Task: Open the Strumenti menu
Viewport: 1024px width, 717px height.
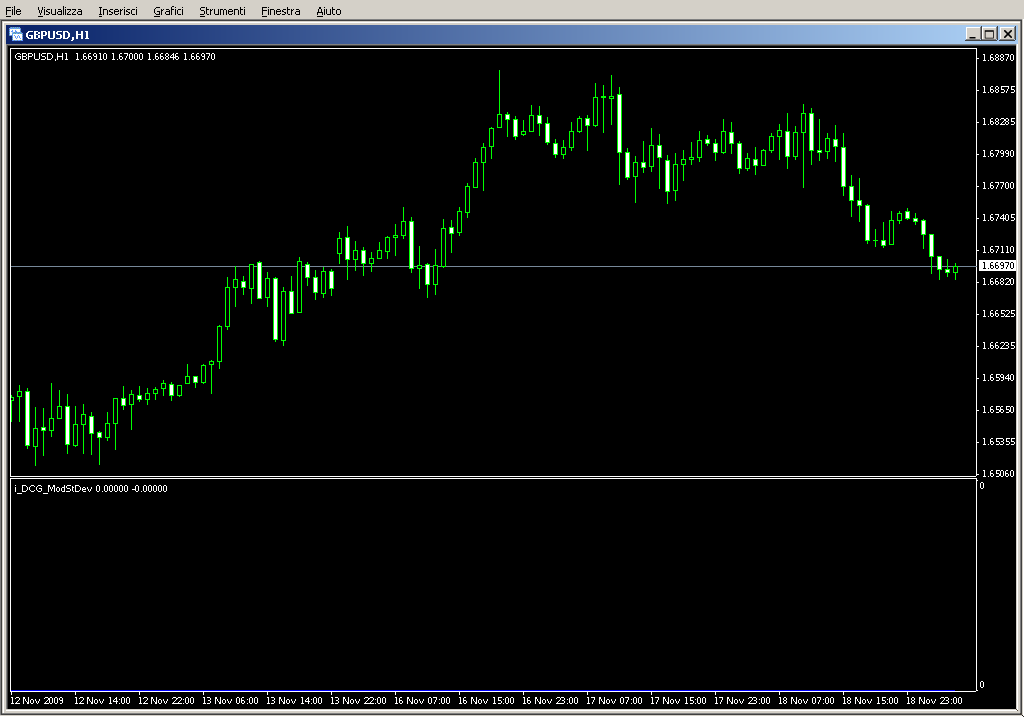Action: coord(222,11)
